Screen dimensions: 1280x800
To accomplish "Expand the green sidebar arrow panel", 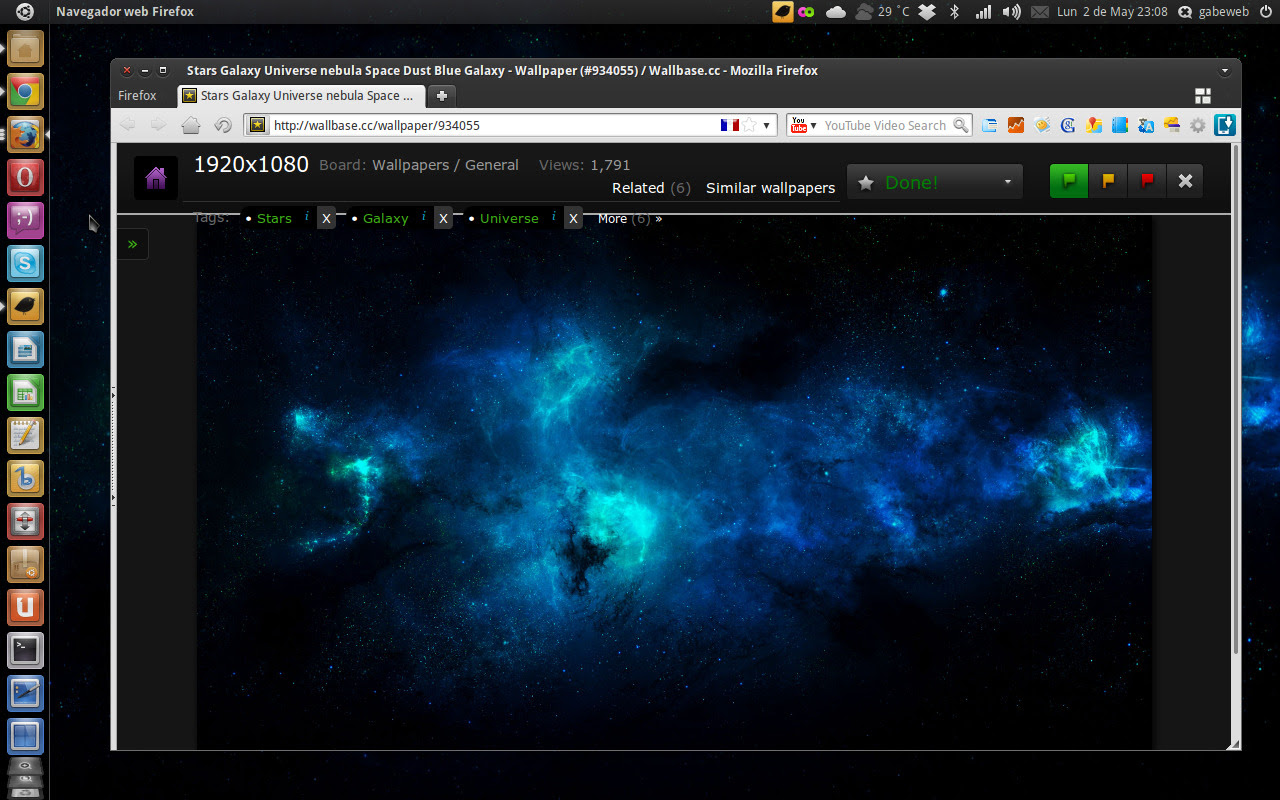I will (133, 244).
